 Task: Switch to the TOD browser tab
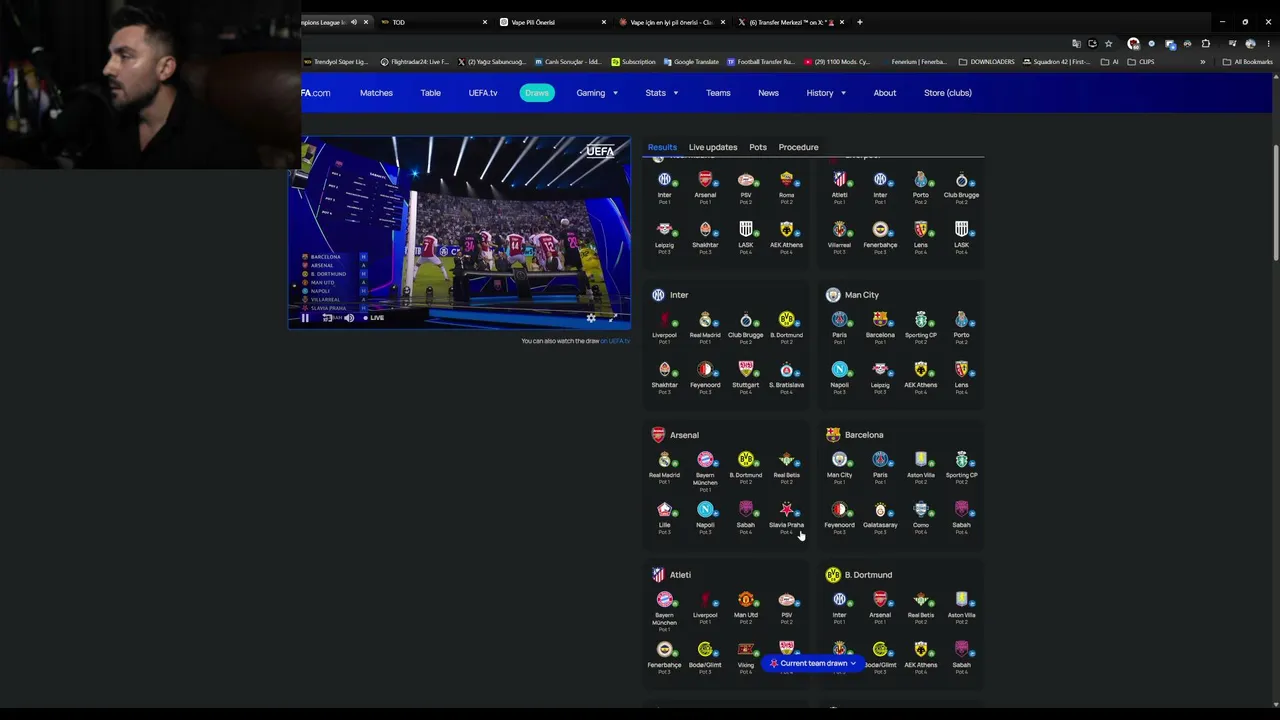pyautogui.click(x=430, y=22)
